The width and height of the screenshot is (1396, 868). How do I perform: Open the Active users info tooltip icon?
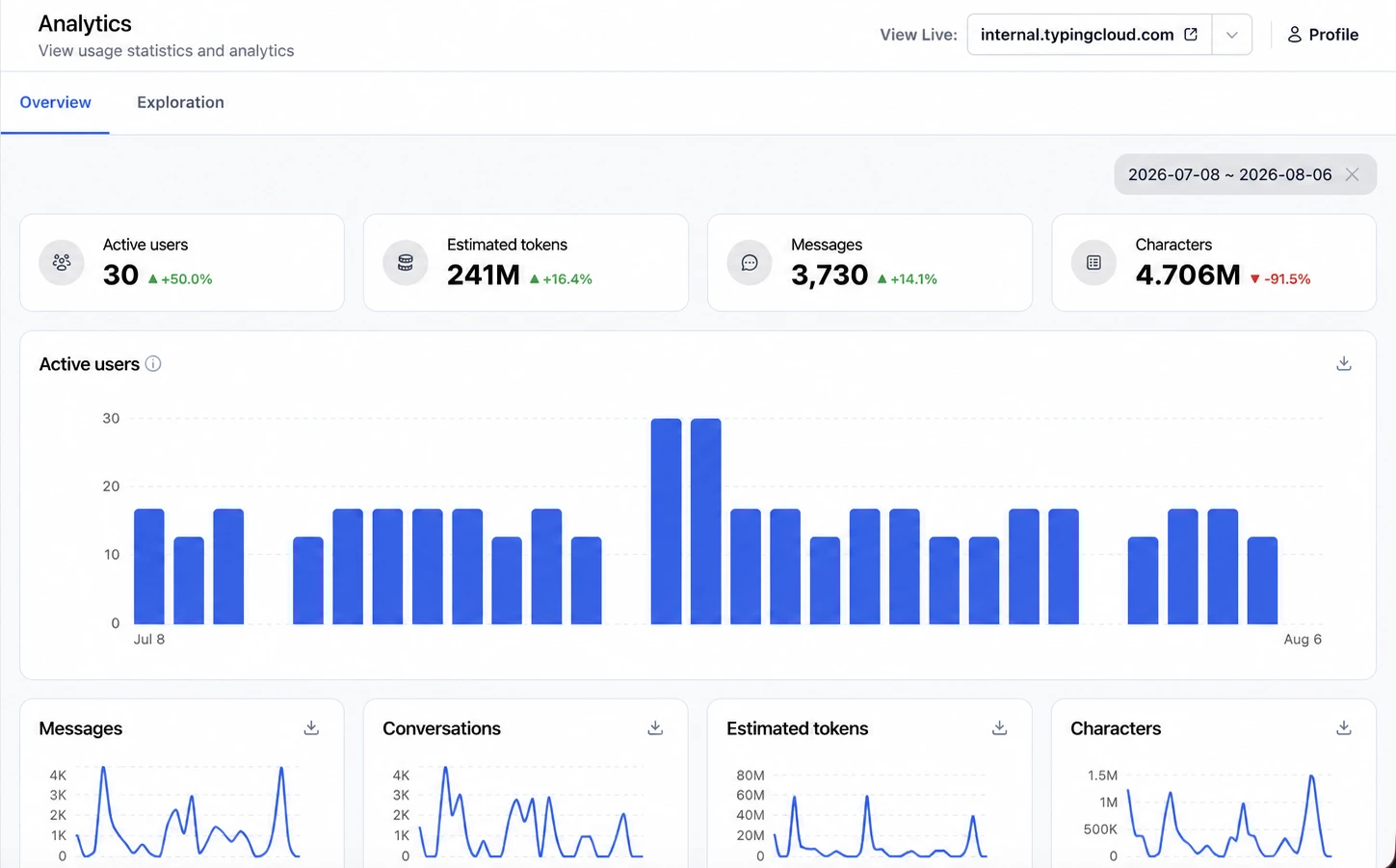153,363
